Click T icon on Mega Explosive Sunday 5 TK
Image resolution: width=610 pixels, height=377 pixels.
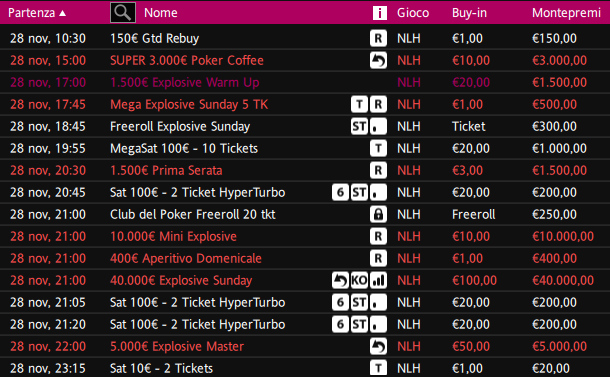click(359, 104)
